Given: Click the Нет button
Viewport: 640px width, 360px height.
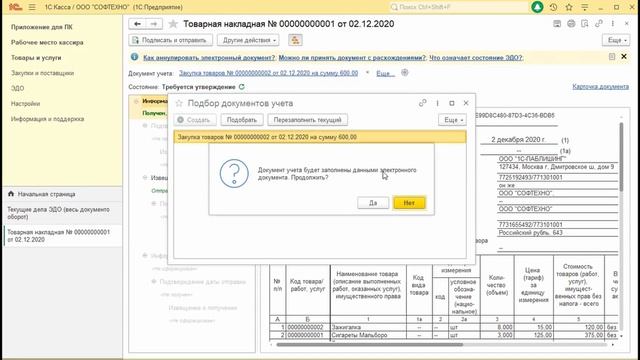Looking at the screenshot, I should 409,203.
